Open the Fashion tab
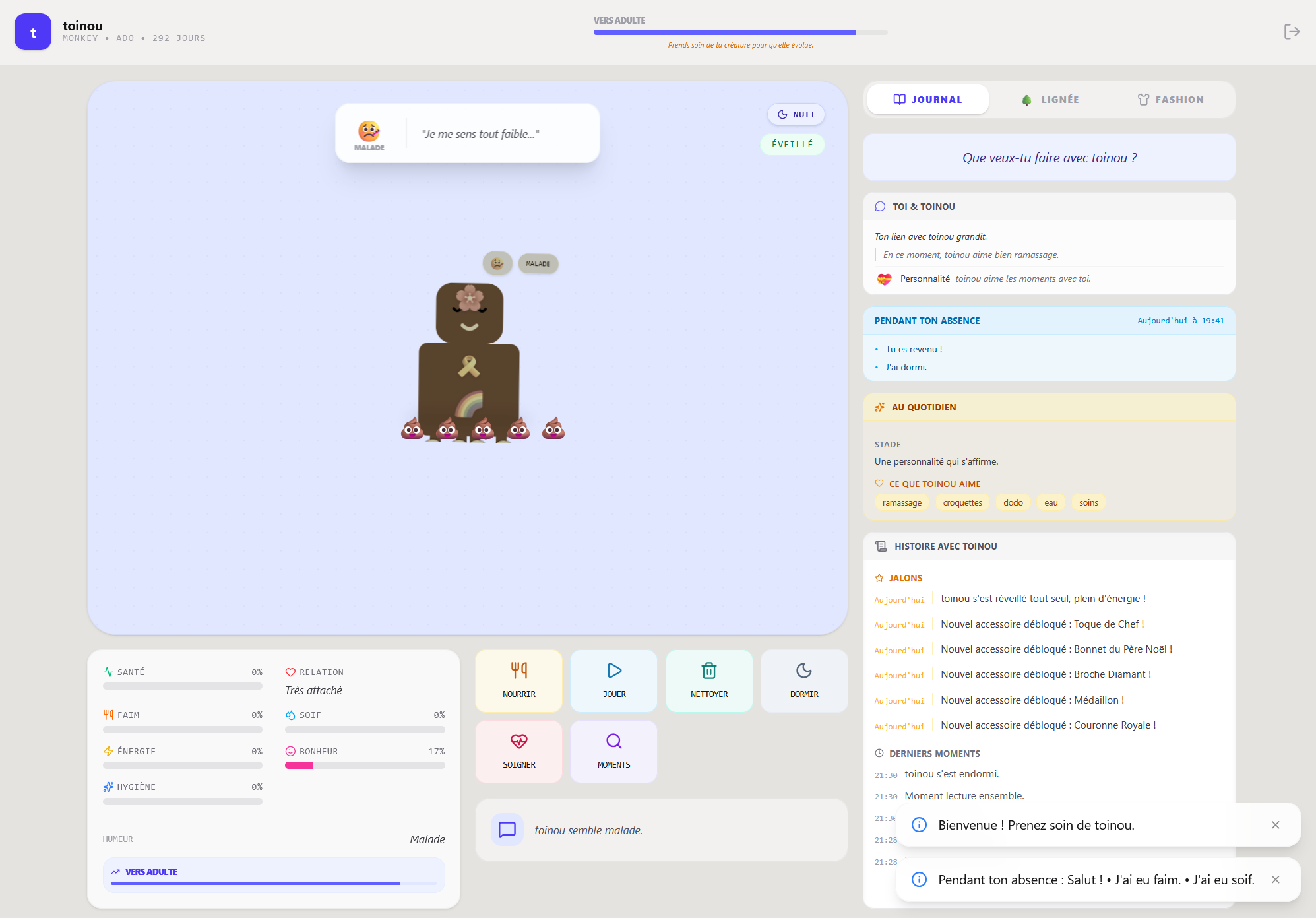The width and height of the screenshot is (1316, 918). (x=1170, y=100)
